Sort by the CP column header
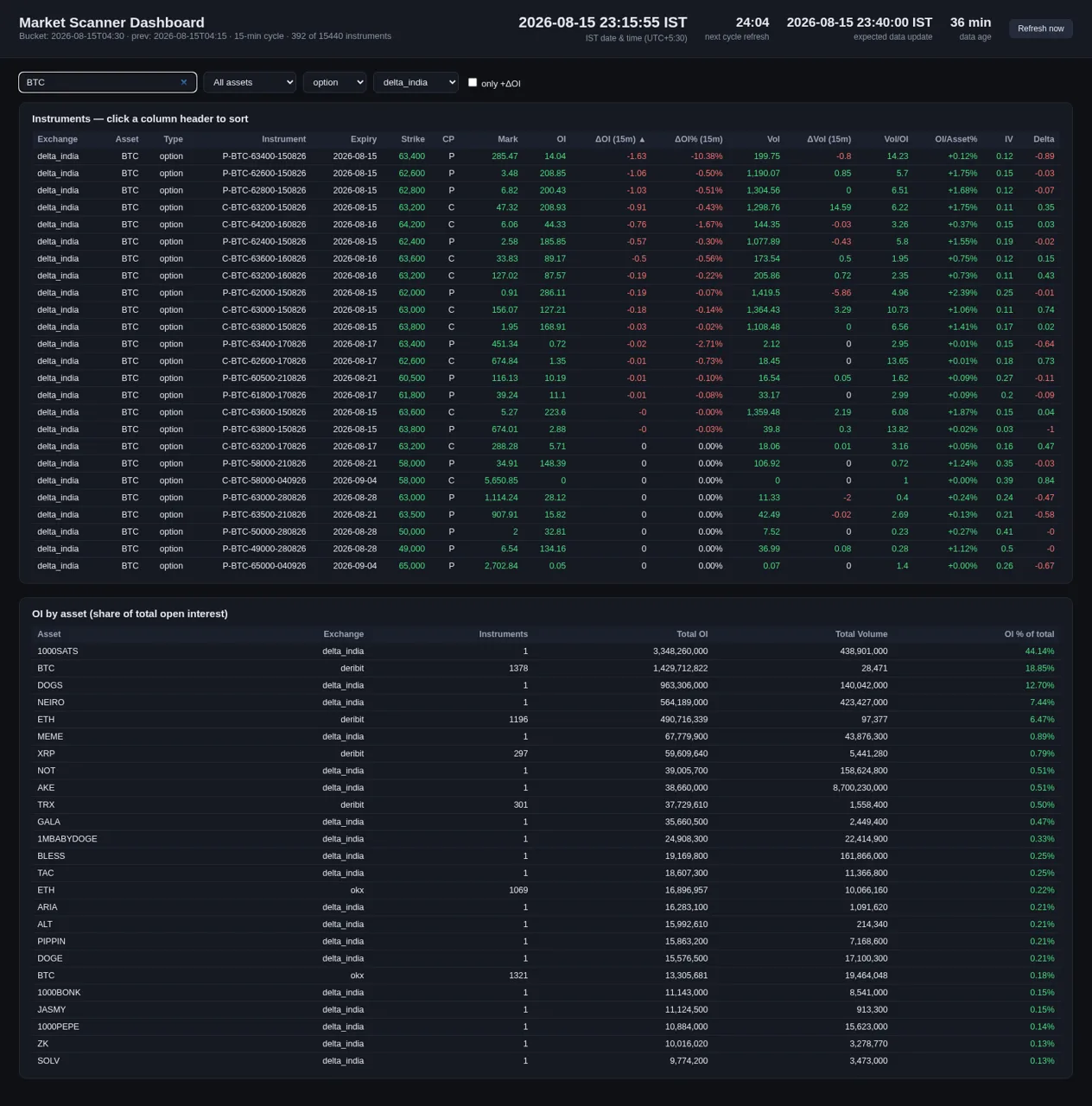The image size is (1092, 1106). click(x=448, y=139)
